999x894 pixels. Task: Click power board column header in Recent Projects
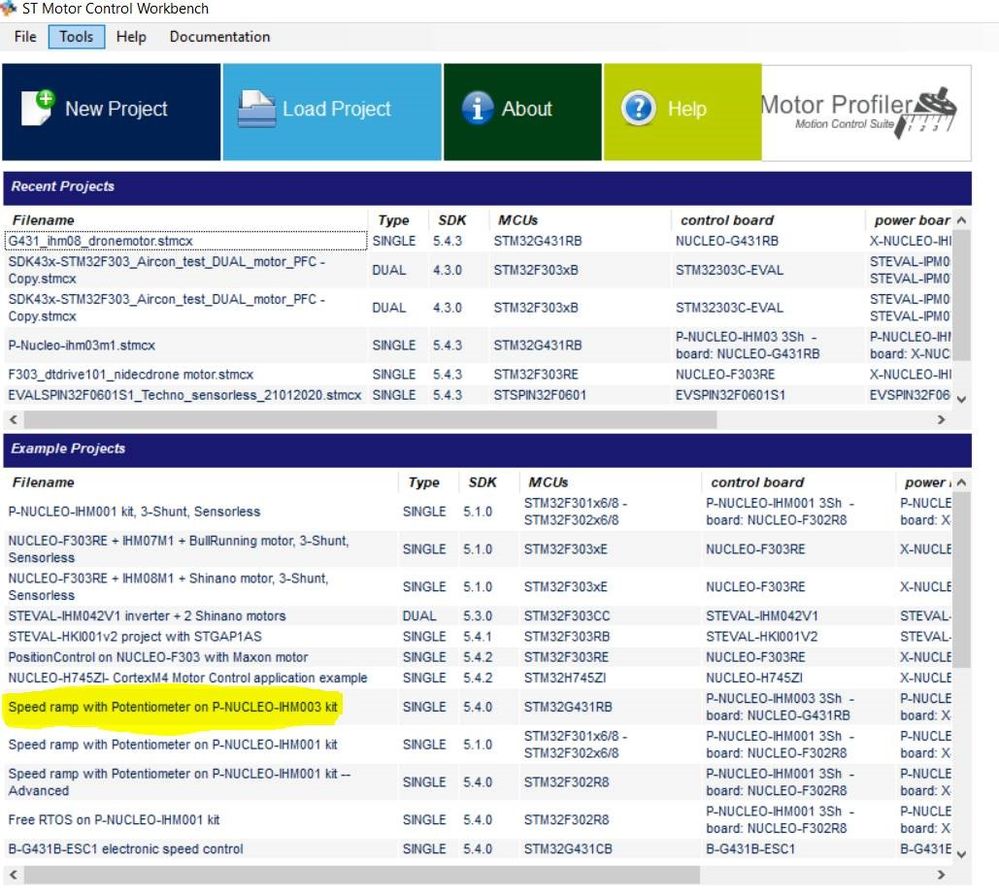click(x=912, y=220)
